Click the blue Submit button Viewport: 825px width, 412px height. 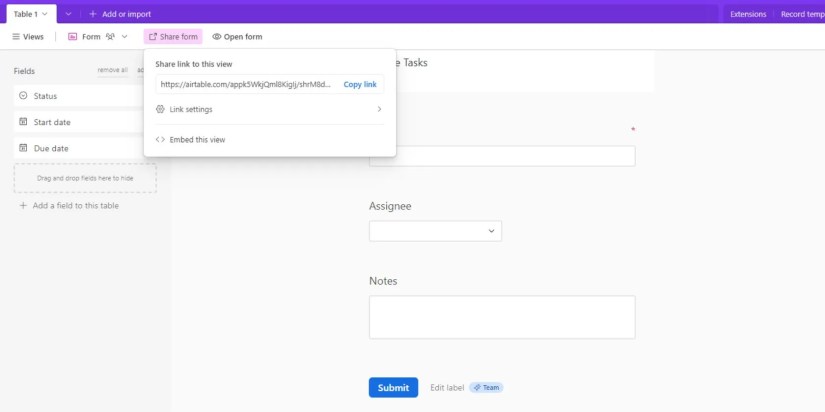click(394, 388)
